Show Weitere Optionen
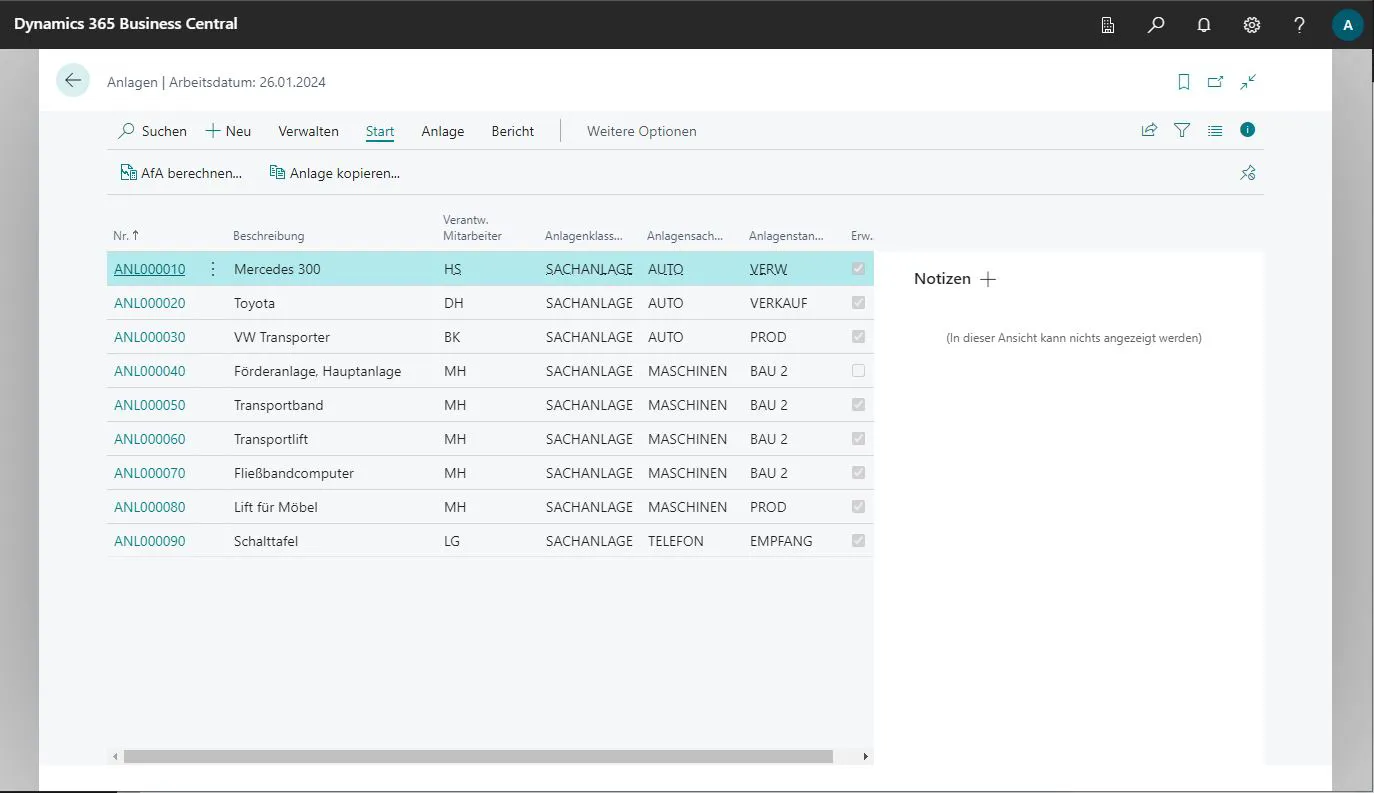The height and width of the screenshot is (793, 1374). (642, 131)
